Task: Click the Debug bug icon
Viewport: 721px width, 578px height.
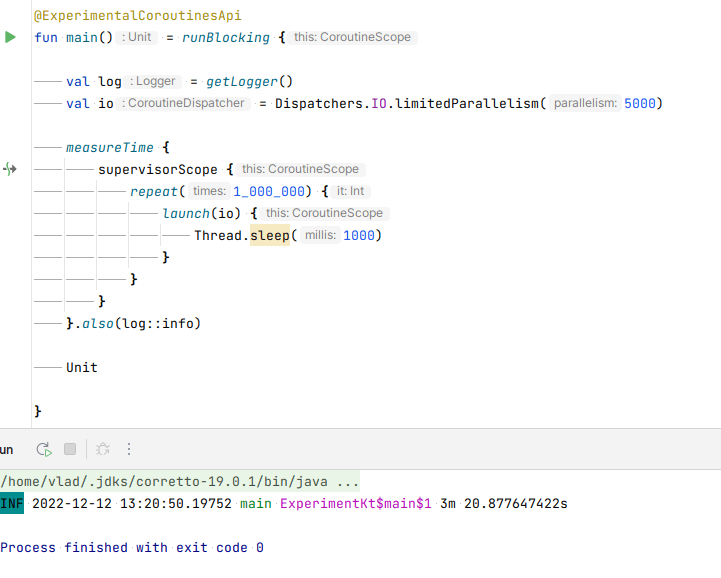Action: pyautogui.click(x=103, y=450)
